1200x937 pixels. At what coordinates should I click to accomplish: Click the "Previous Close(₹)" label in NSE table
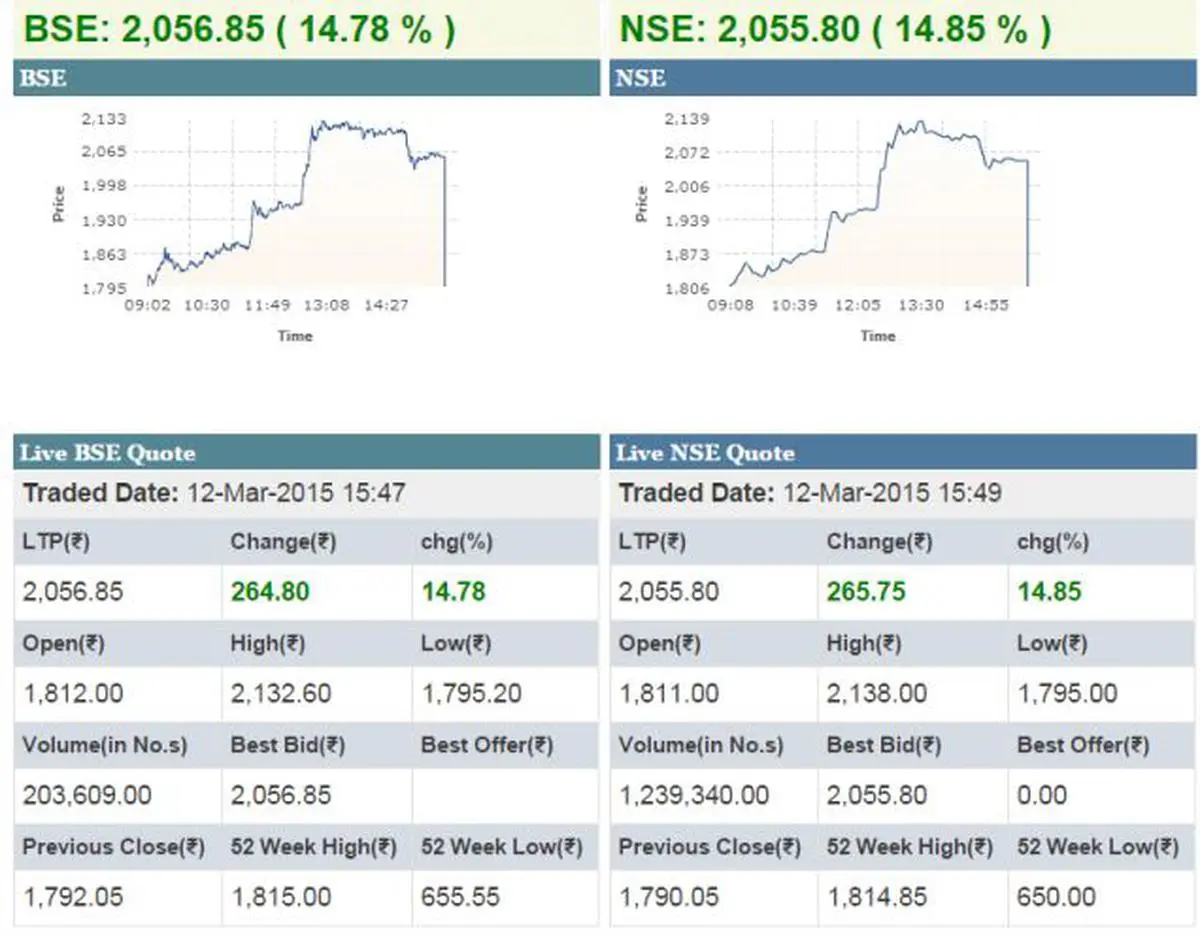710,847
